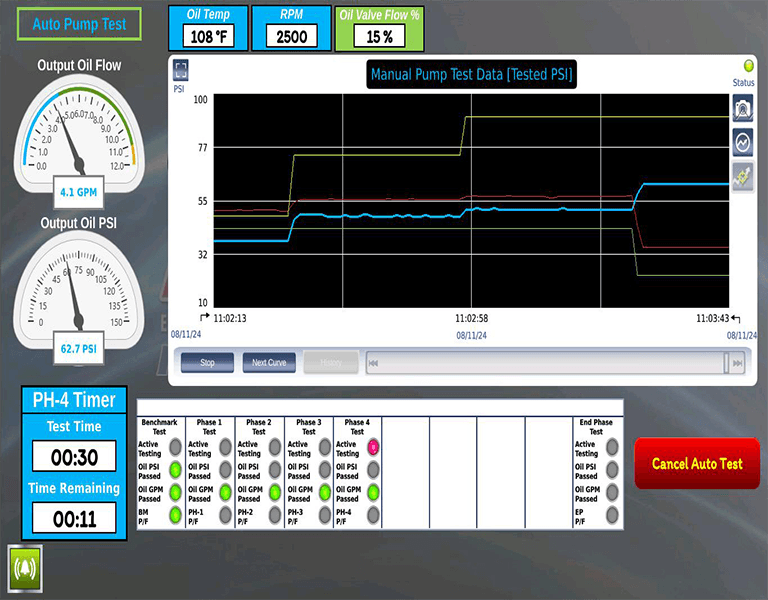Viewport: 768px width, 600px height.
Task: Click the Oil Temp 108 °F value field
Action: pos(209,36)
